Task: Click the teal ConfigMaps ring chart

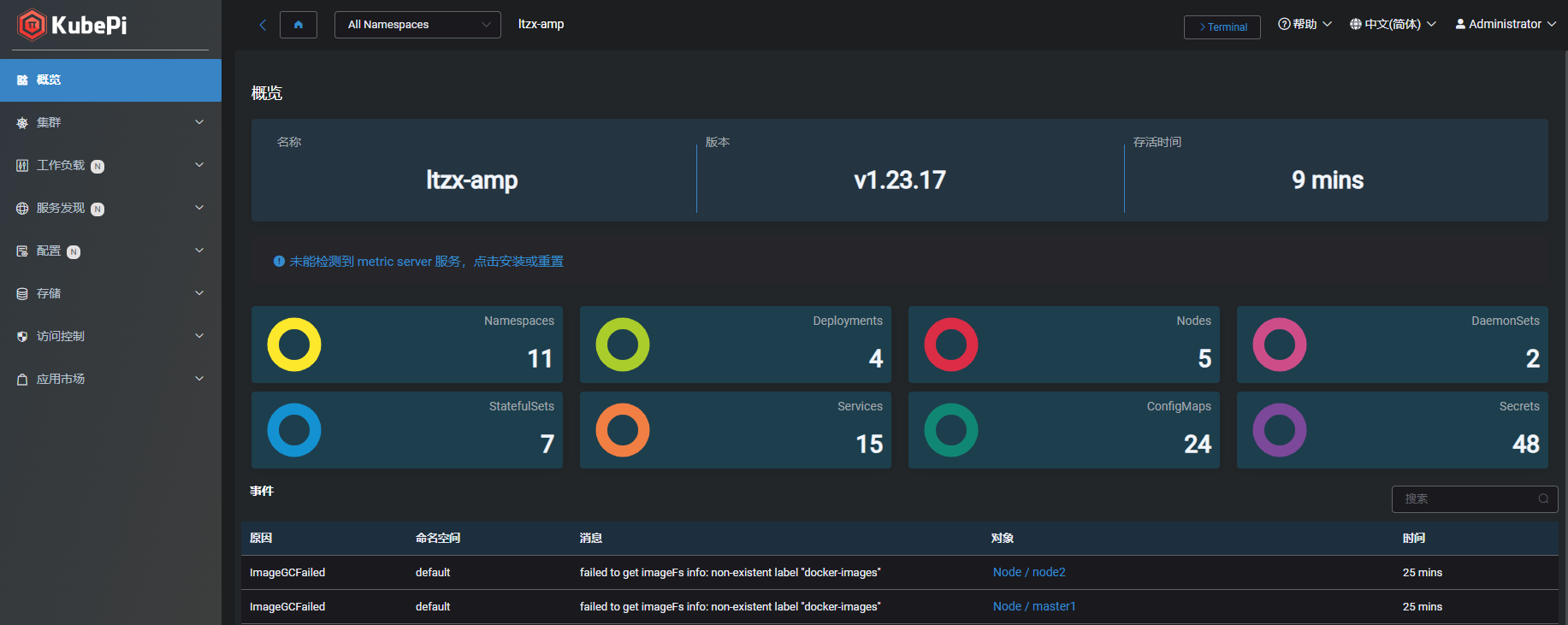Action: pos(951,430)
